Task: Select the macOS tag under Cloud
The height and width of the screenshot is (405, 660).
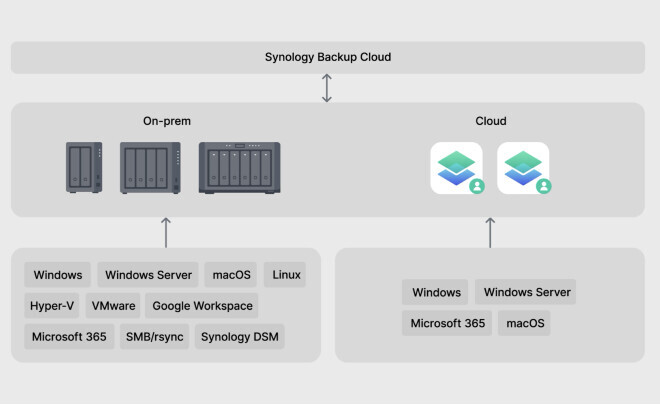Action: (524, 323)
